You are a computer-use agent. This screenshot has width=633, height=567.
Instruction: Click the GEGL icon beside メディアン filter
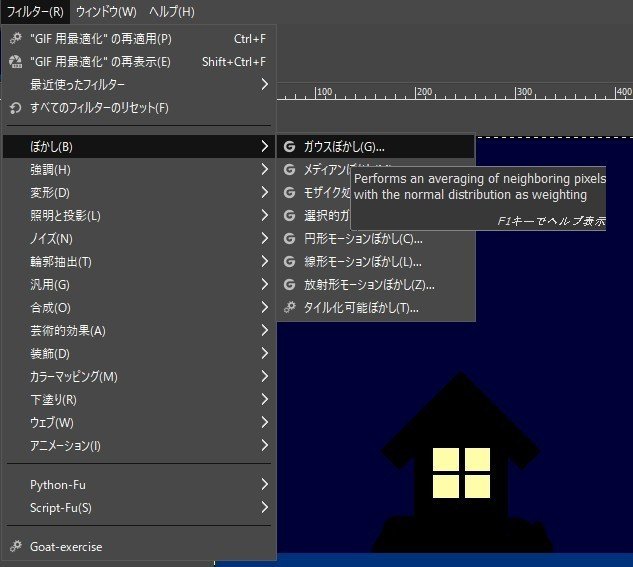pyautogui.click(x=289, y=169)
